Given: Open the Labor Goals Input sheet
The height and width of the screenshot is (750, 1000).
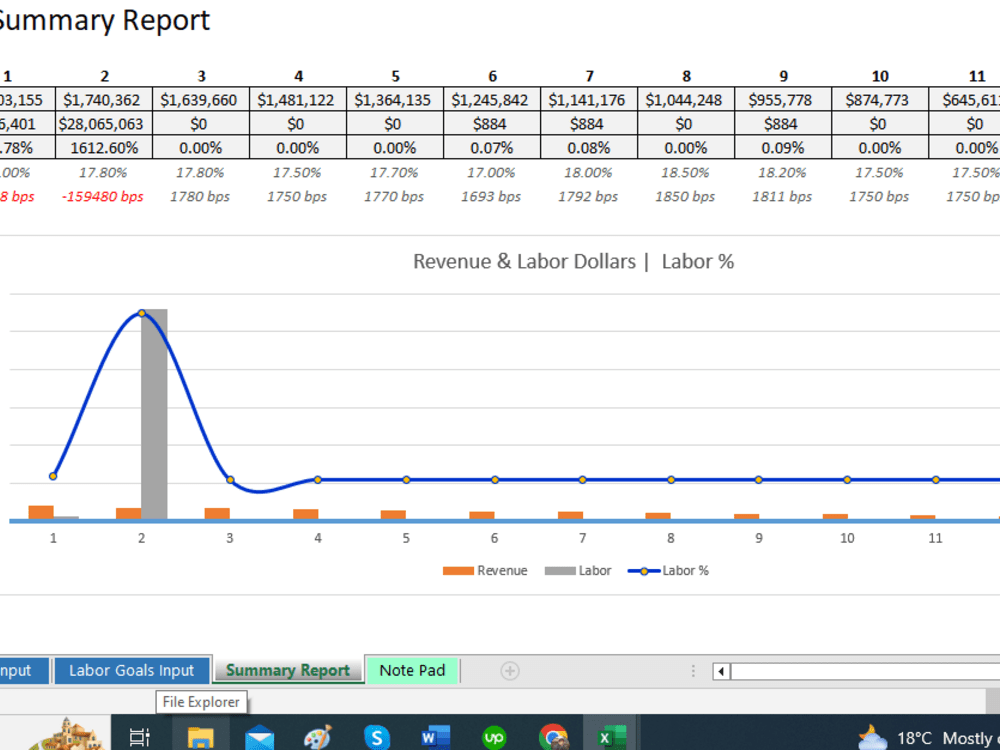Looking at the screenshot, I should pyautogui.click(x=131, y=671).
